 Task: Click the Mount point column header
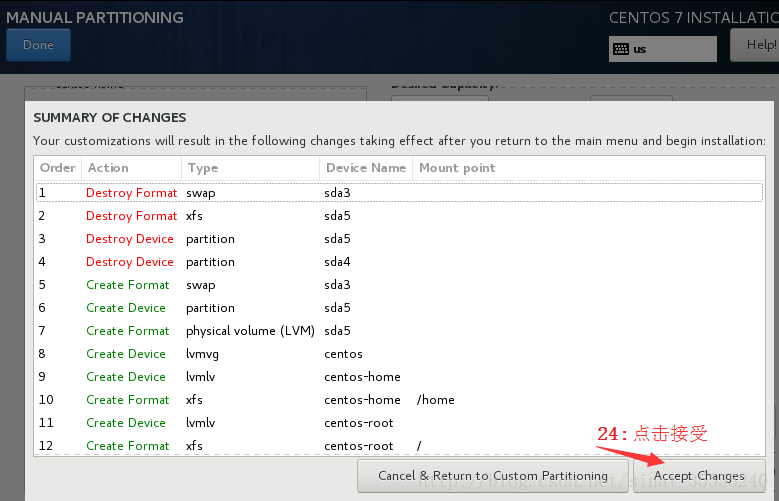(x=589, y=168)
